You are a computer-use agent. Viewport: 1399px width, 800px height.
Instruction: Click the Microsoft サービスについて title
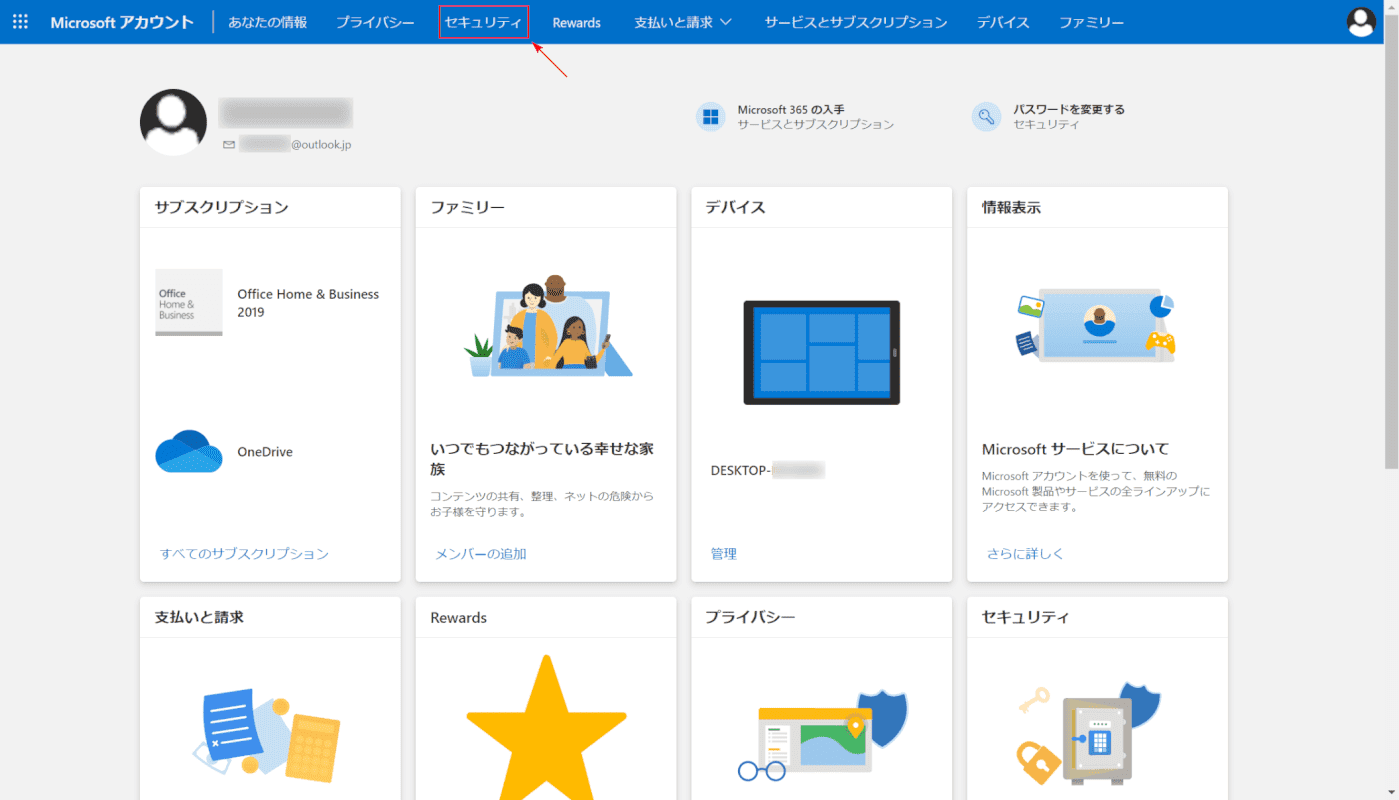point(1075,449)
